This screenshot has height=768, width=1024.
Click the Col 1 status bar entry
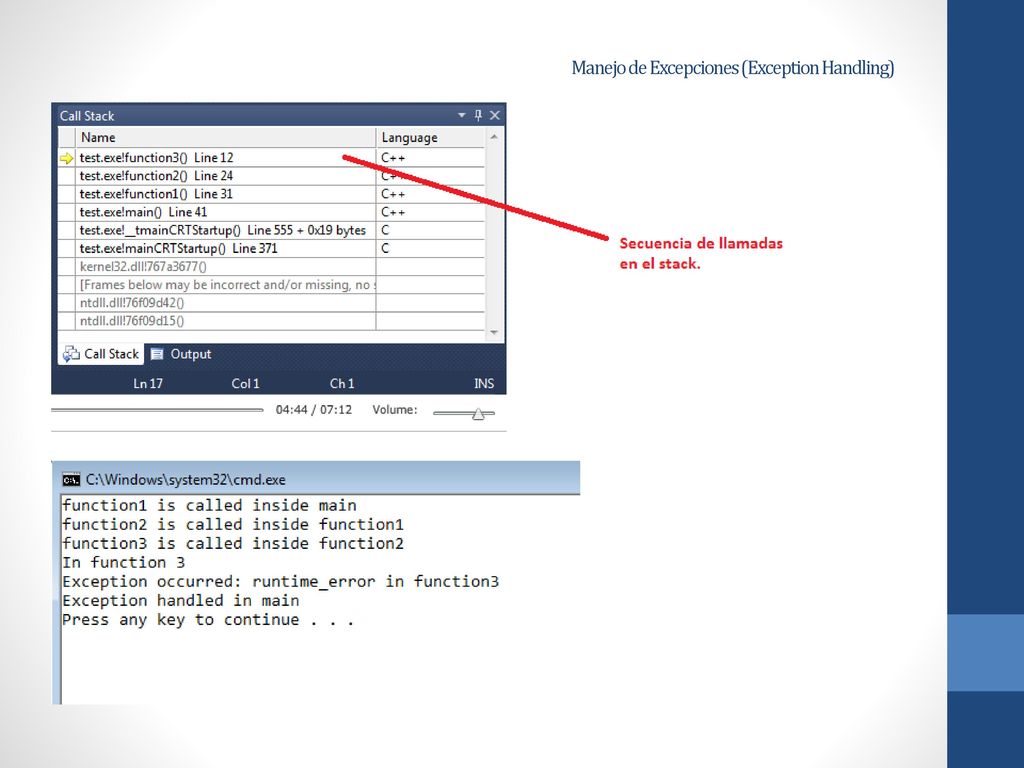click(246, 383)
